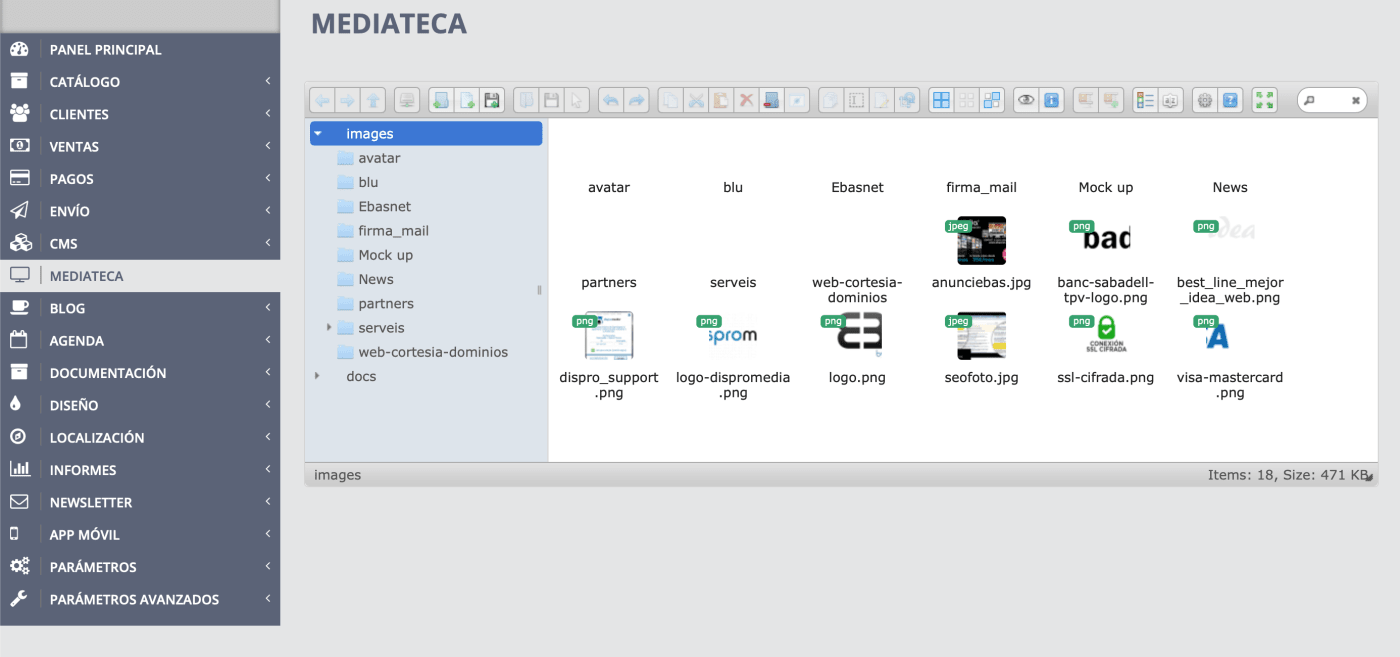Expand the serveis folder in the tree
The width and height of the screenshot is (1400, 657).
tap(329, 328)
